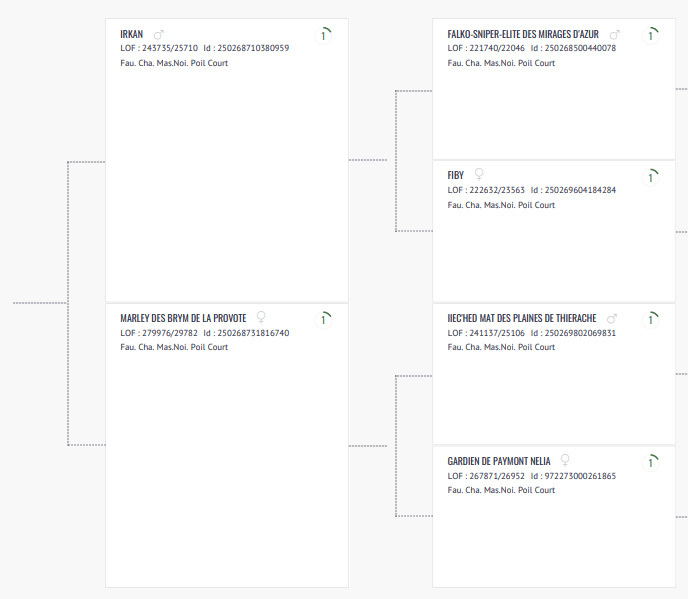The image size is (688, 599).
Task: Open IIEC'HED MAT DES PLAINES DE THIERACHE profile
Action: pyautogui.click(x=522, y=318)
